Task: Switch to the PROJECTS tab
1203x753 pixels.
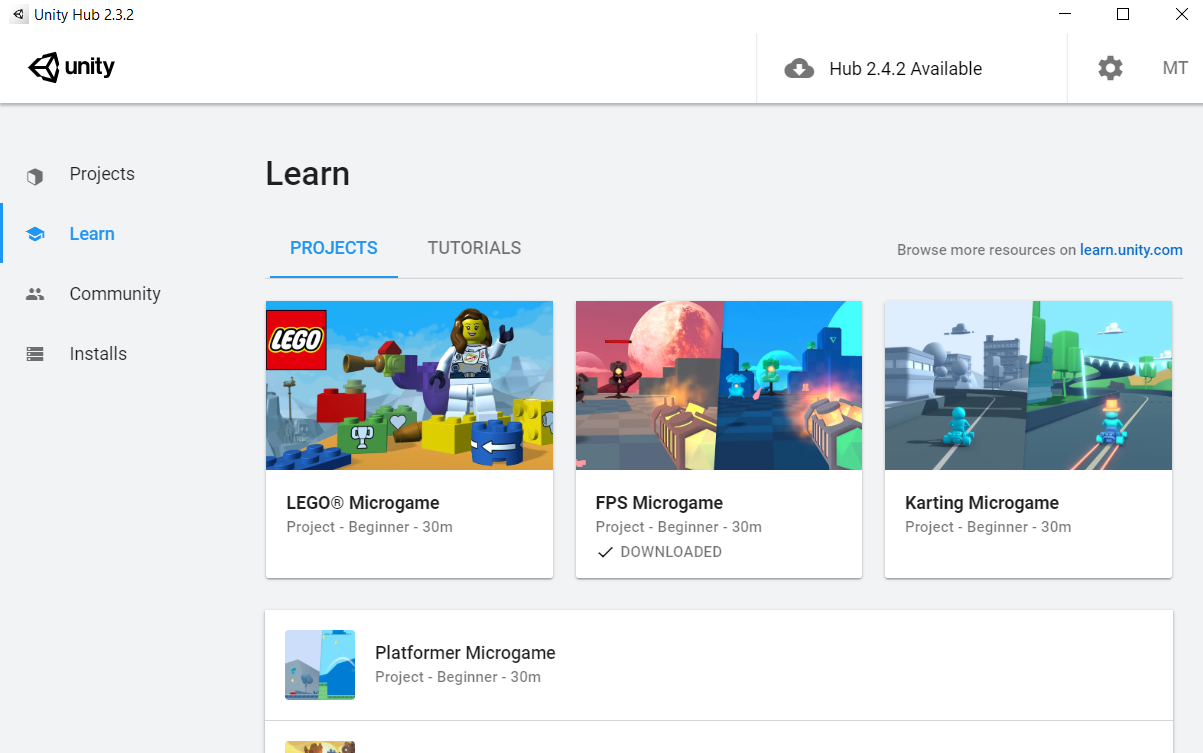Action: (x=334, y=248)
